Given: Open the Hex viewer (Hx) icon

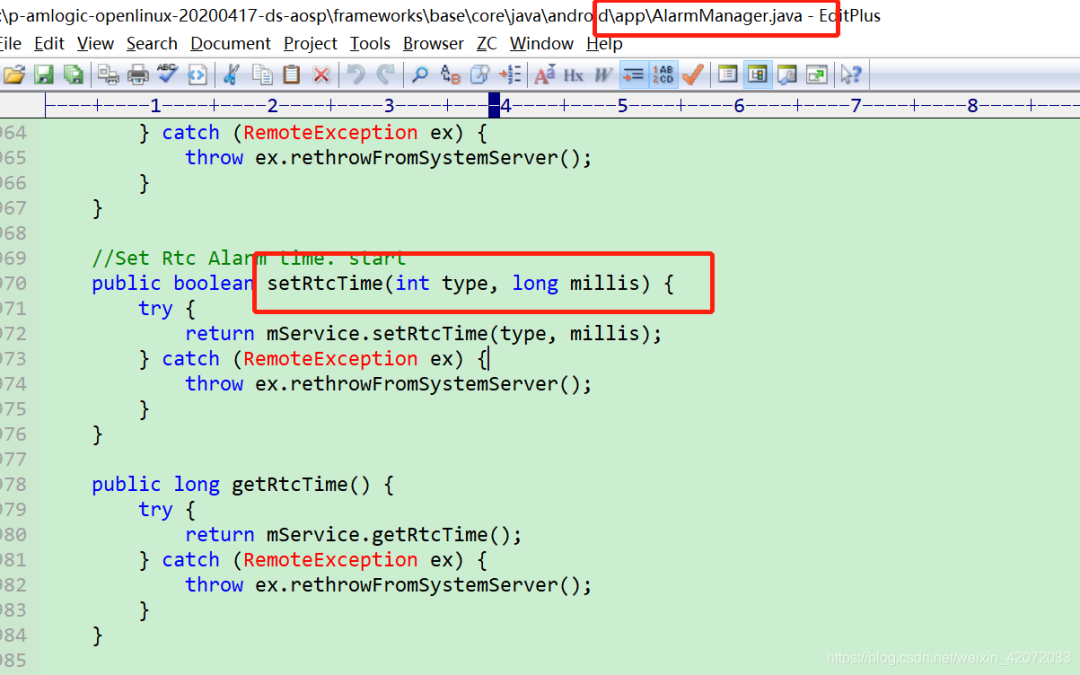Looking at the screenshot, I should coord(573,74).
